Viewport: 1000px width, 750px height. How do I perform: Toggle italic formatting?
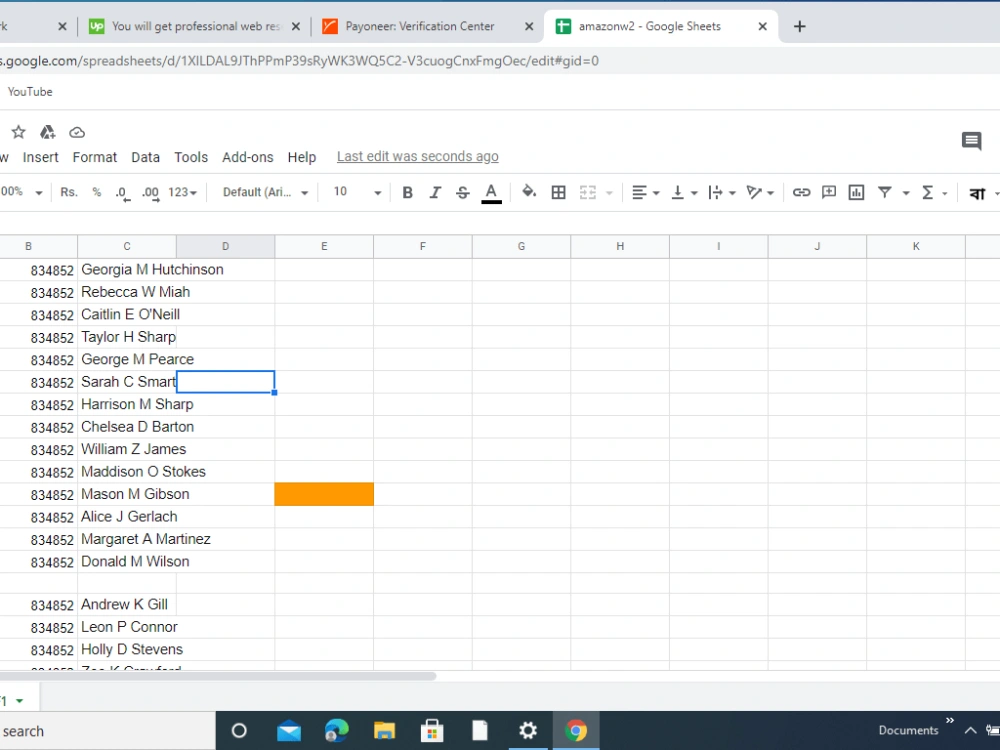(435, 192)
